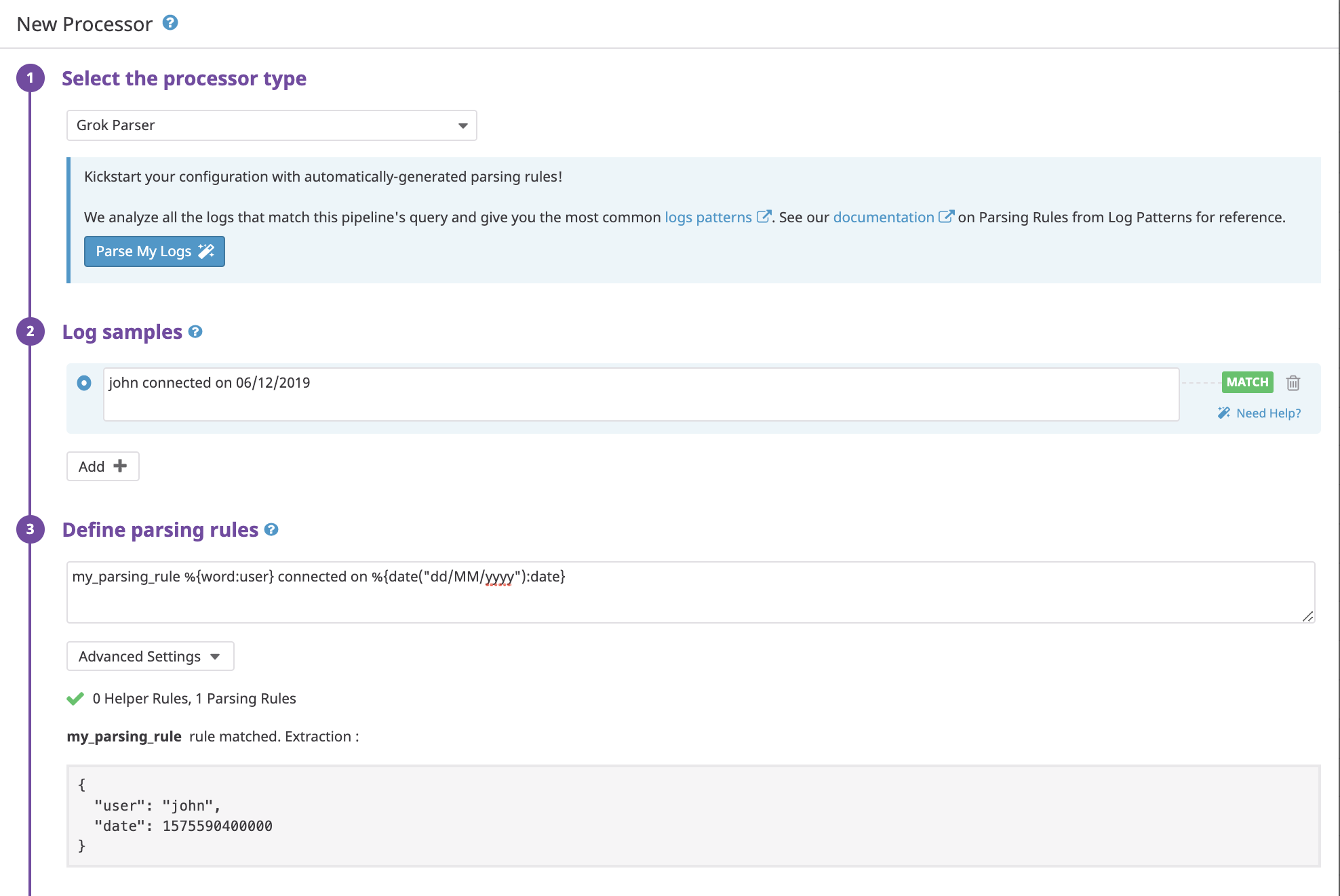Click into the parsing rules text area

(x=690, y=592)
